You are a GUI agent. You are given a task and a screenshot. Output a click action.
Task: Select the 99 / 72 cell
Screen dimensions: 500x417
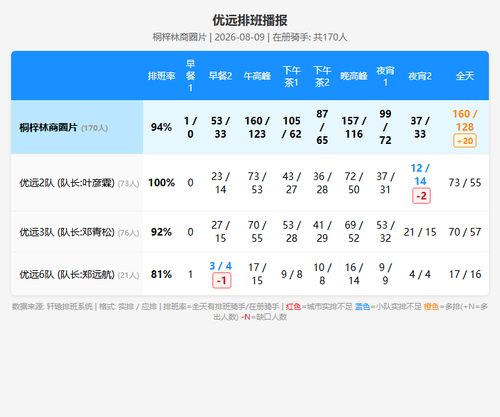tap(385, 127)
